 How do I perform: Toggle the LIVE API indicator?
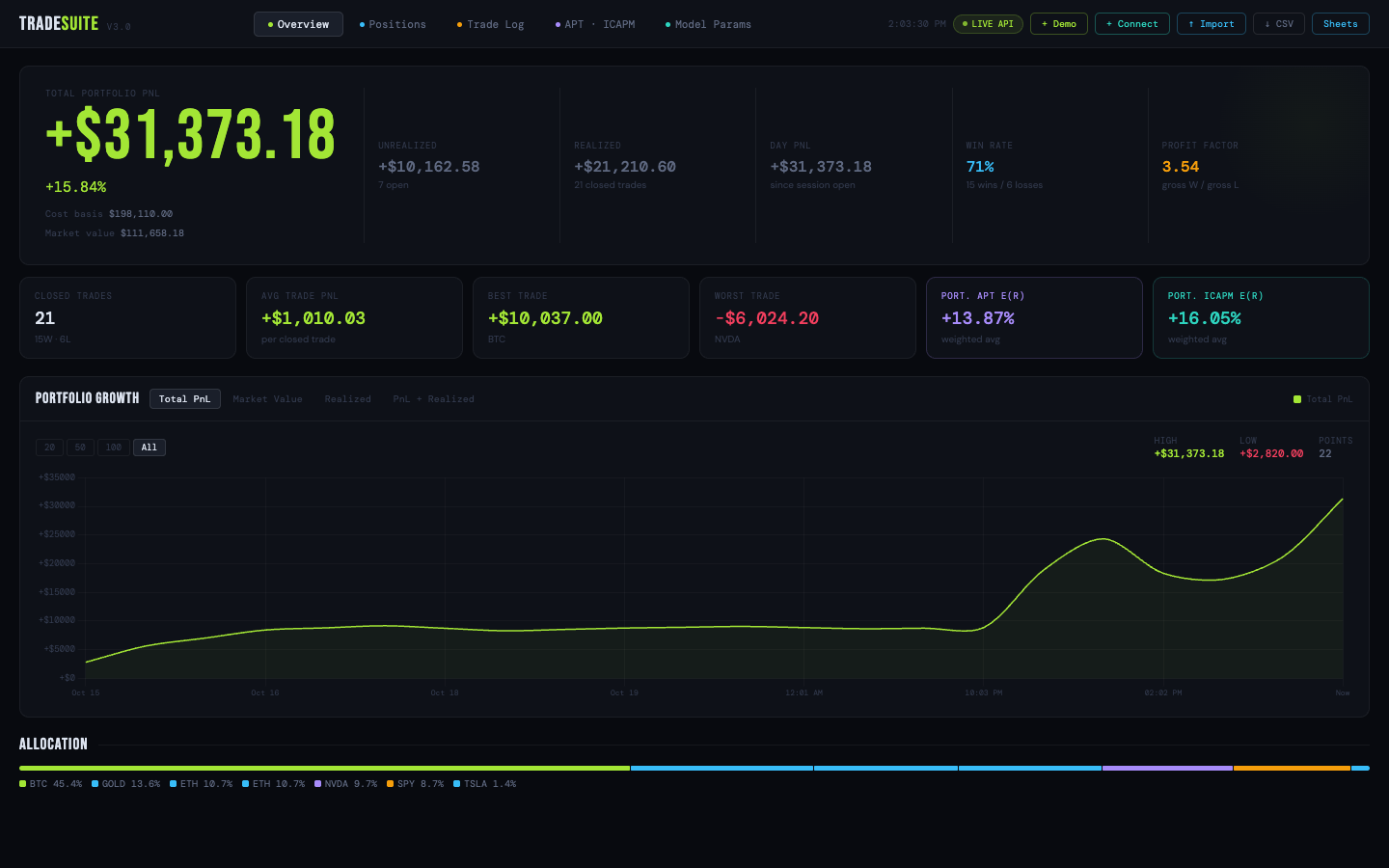988,24
